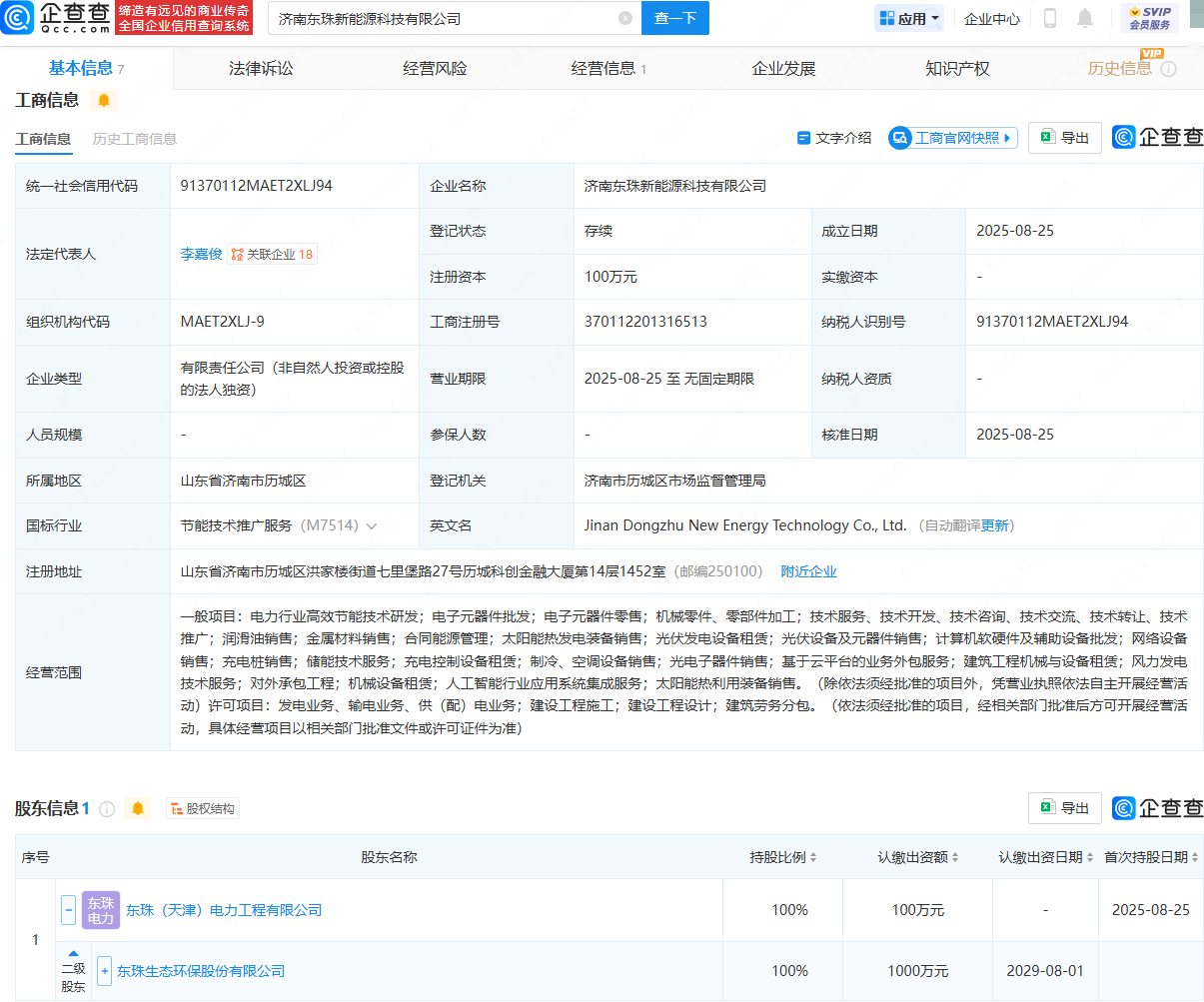Click 更新 for English name translation
The height and width of the screenshot is (1002, 1204).
[x=995, y=525]
